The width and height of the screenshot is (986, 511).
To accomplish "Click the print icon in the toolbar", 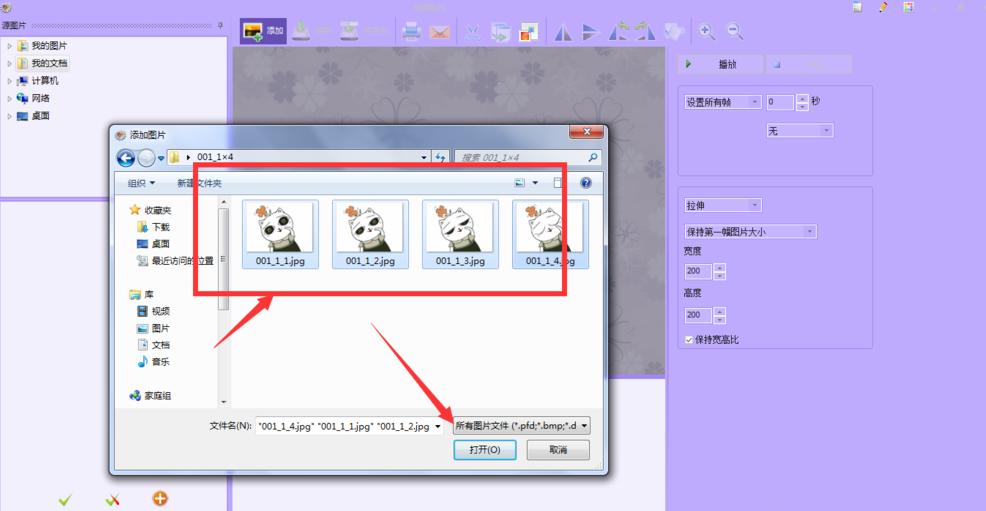I will [411, 31].
